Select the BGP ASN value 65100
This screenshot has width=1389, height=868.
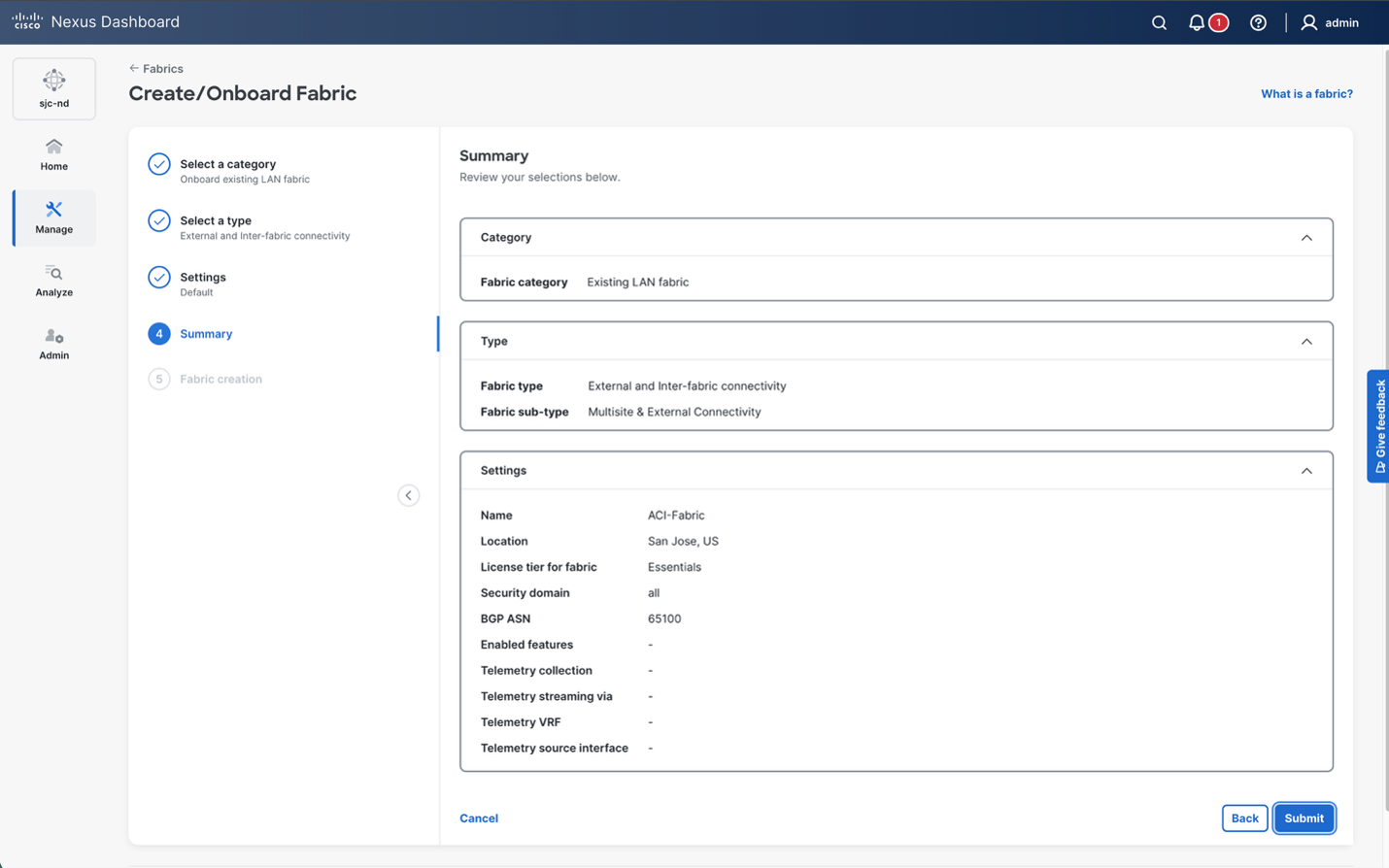click(664, 618)
